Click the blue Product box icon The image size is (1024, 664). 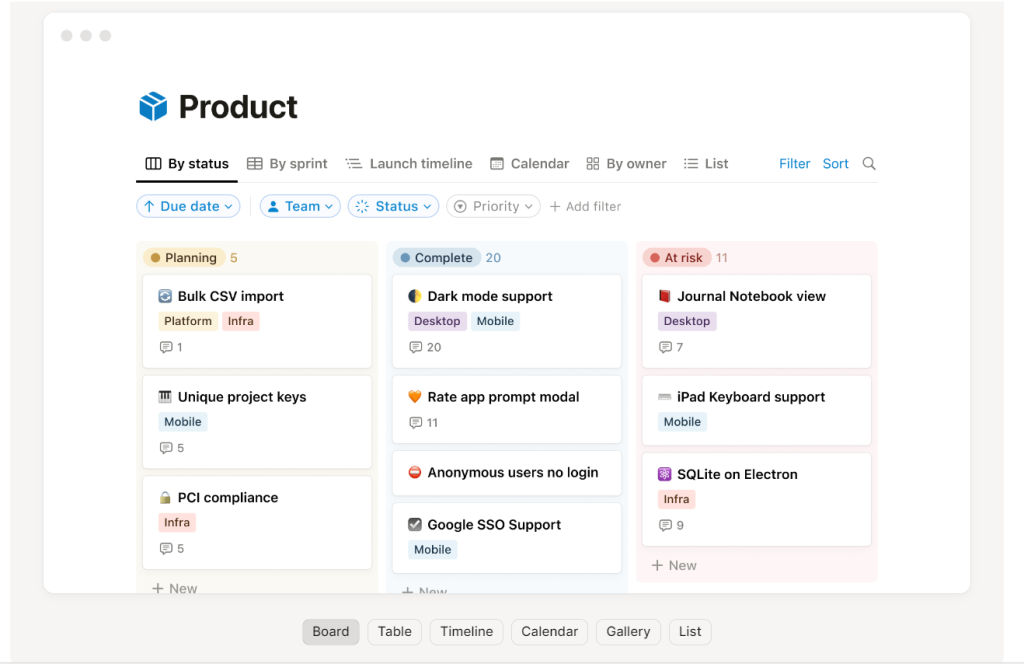pyautogui.click(x=153, y=107)
